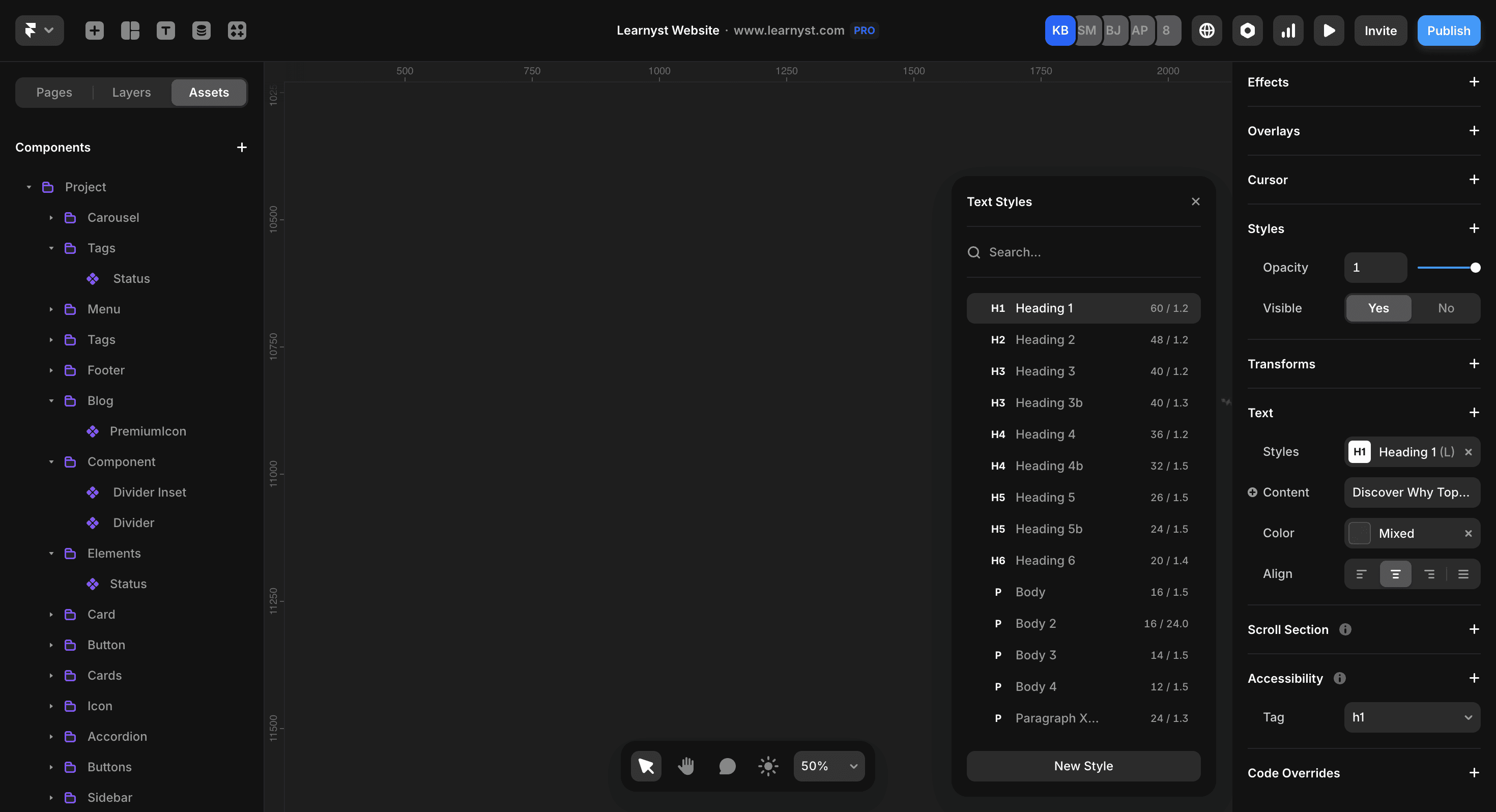Click the Insert plus tool in toolbar
The width and height of the screenshot is (1496, 812).
point(94,30)
